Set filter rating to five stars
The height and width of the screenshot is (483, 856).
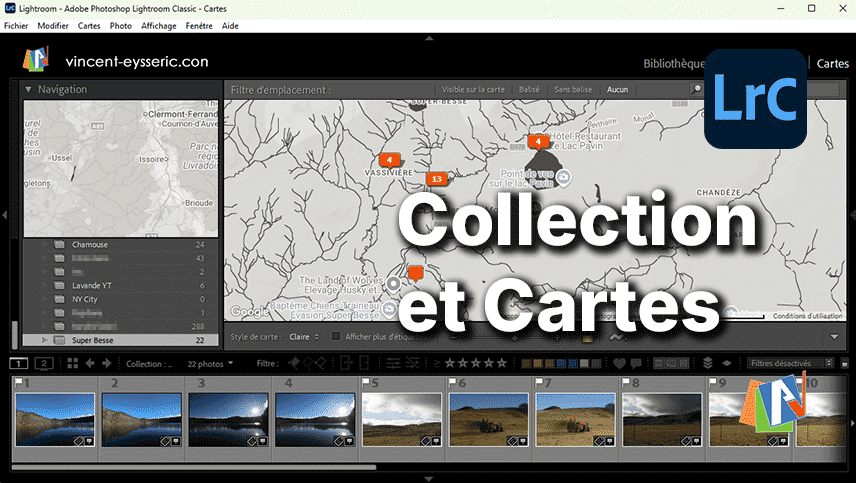click(502, 363)
